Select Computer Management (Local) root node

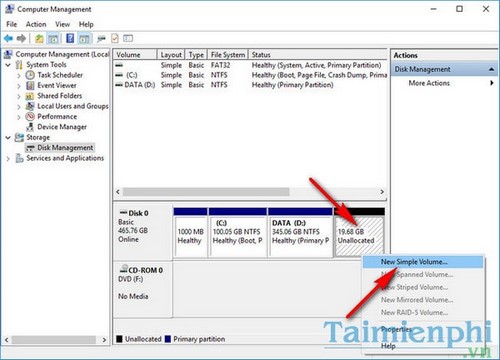tap(62, 54)
